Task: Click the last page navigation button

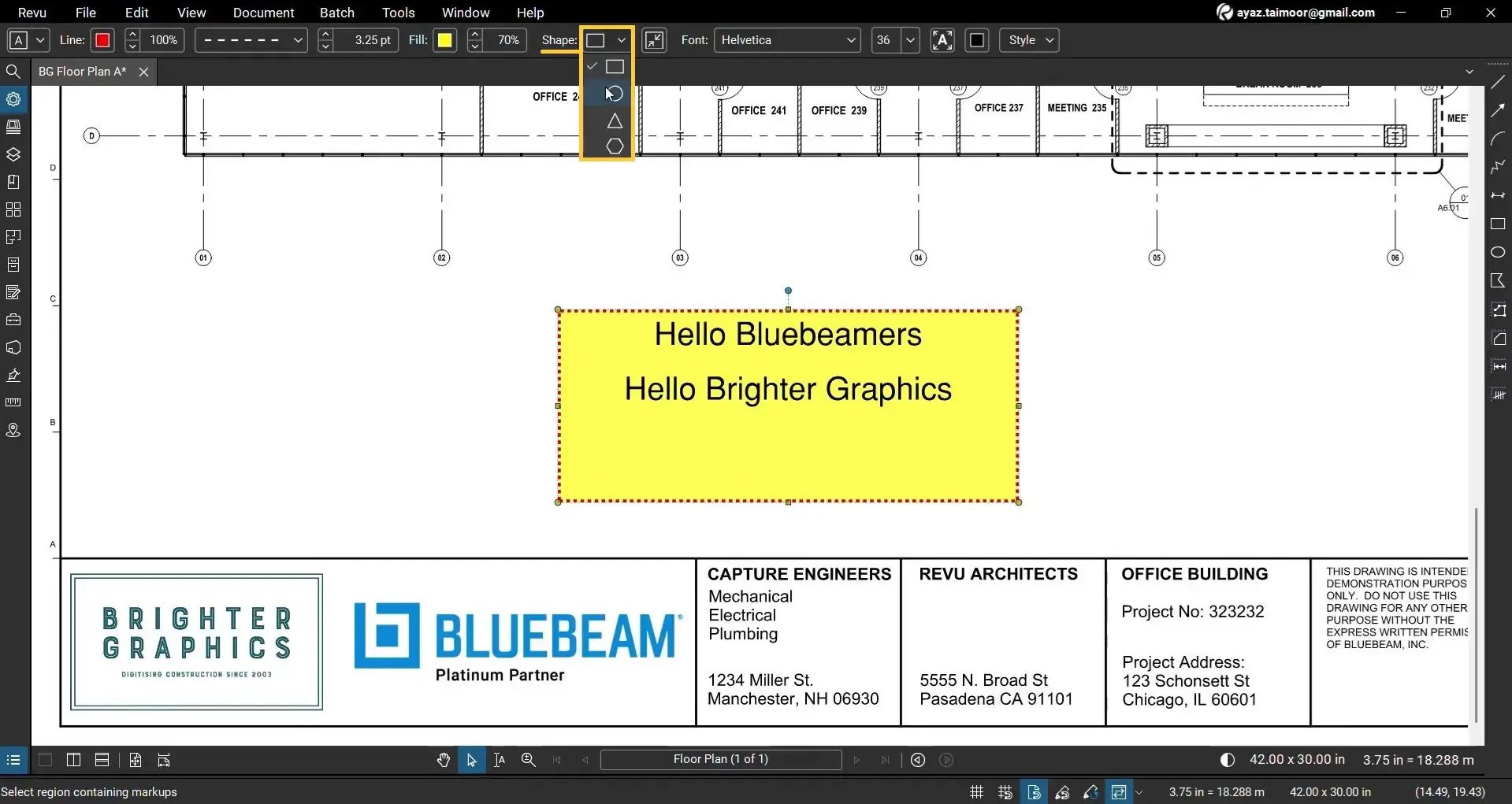Action: (885, 760)
